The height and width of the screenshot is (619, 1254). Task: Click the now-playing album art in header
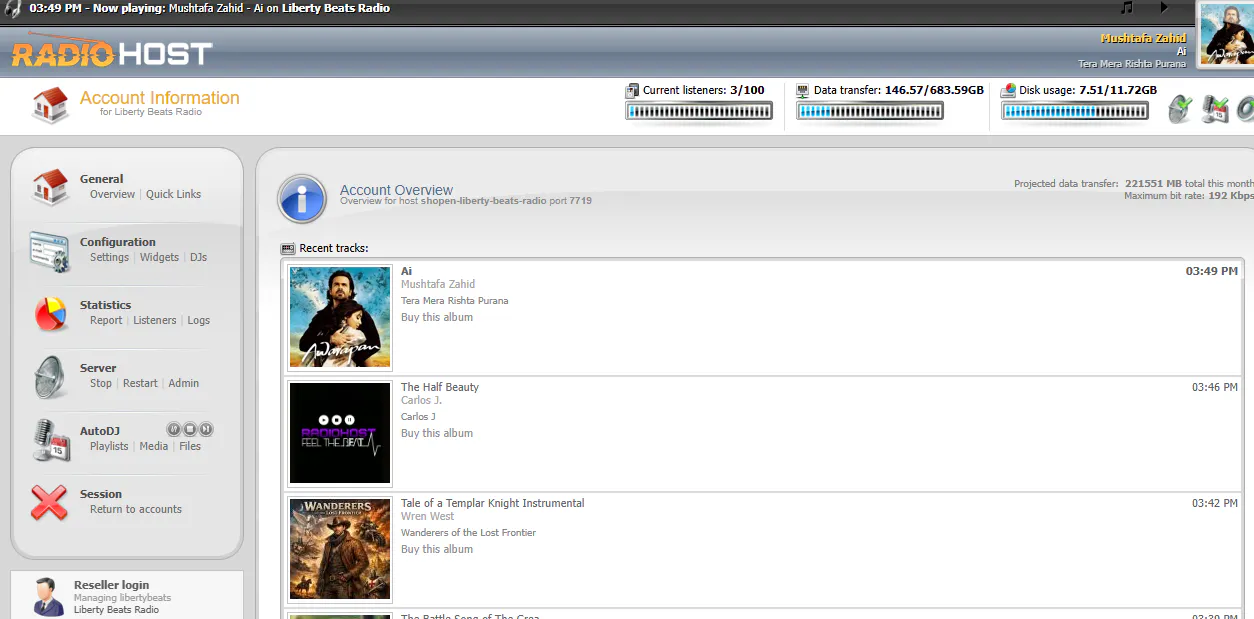pyautogui.click(x=1225, y=35)
